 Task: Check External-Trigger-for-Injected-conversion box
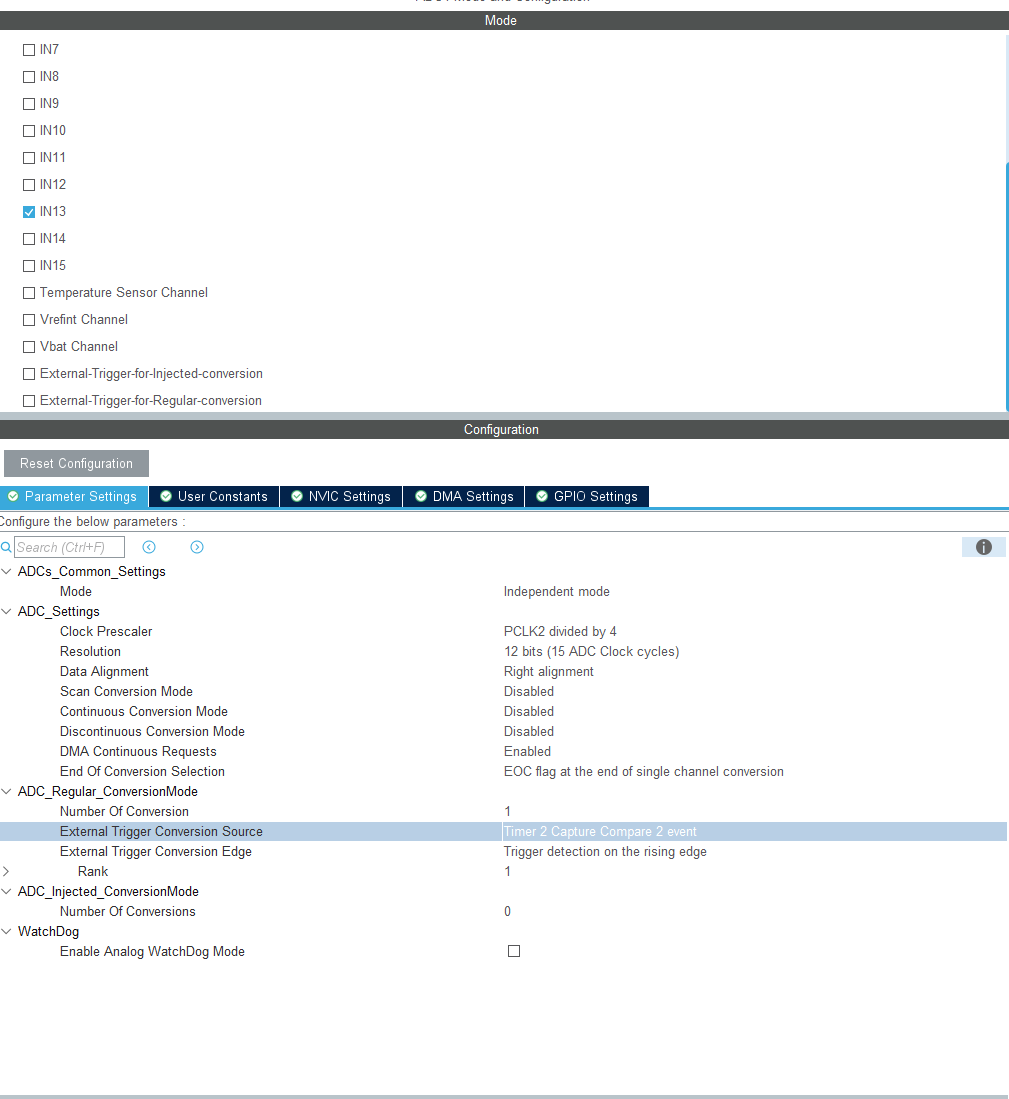pyautogui.click(x=29, y=374)
